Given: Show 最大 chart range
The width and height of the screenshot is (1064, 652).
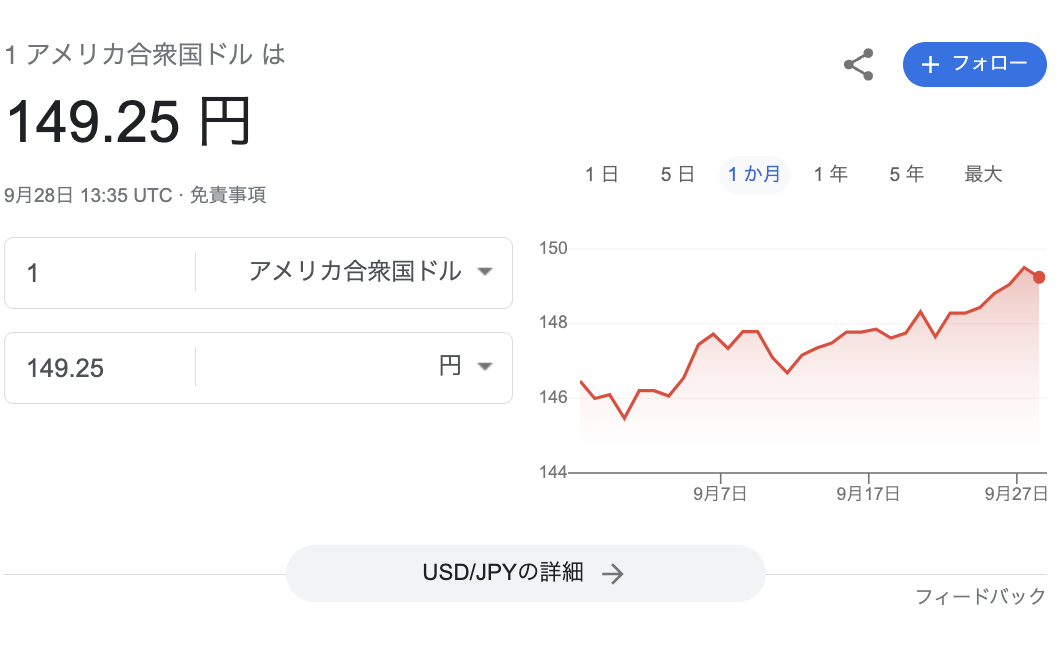Looking at the screenshot, I should (983, 174).
